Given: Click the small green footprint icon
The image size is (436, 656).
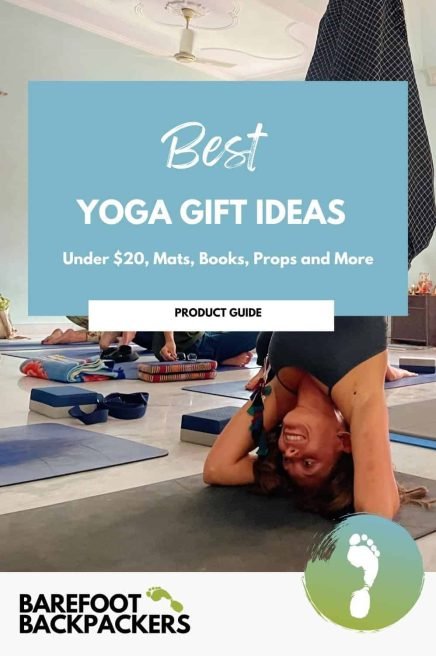Looking at the screenshot, I should [x=164, y=599].
